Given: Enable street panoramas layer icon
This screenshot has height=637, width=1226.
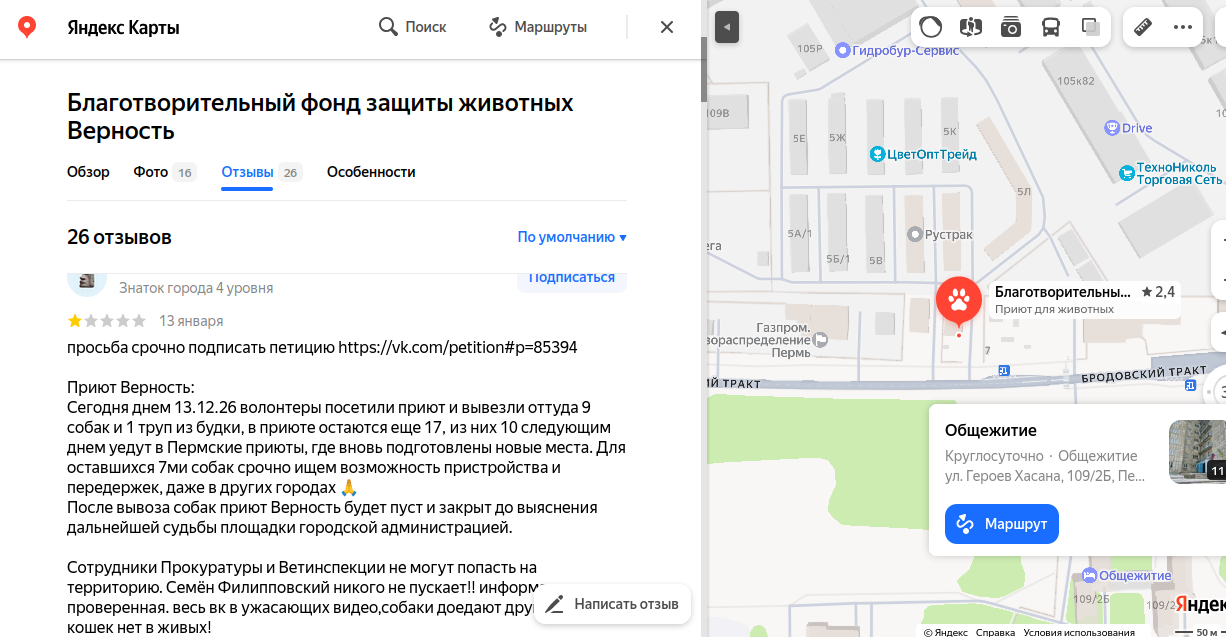Looking at the screenshot, I should click(x=971, y=27).
